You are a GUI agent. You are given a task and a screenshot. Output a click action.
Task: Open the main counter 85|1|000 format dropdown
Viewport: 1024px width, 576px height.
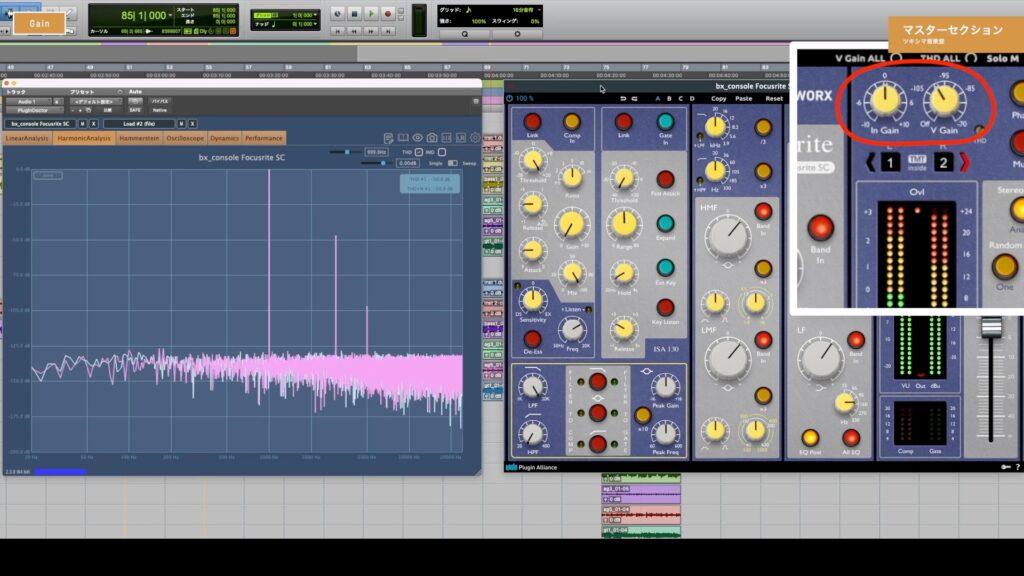point(171,15)
